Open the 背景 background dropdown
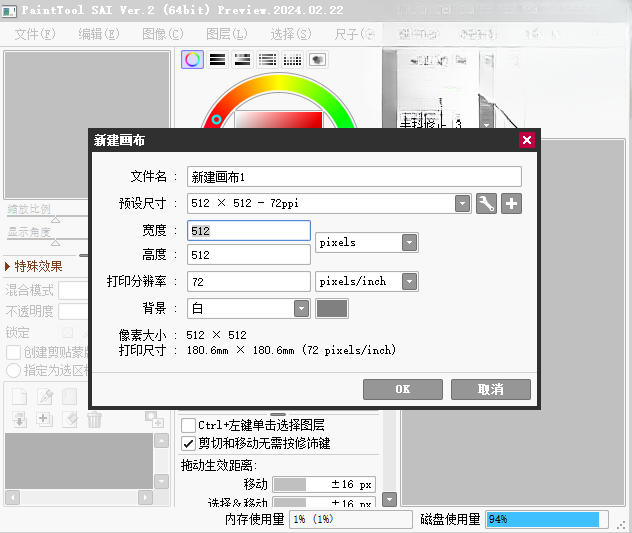This screenshot has height=533, width=632. 301,309
